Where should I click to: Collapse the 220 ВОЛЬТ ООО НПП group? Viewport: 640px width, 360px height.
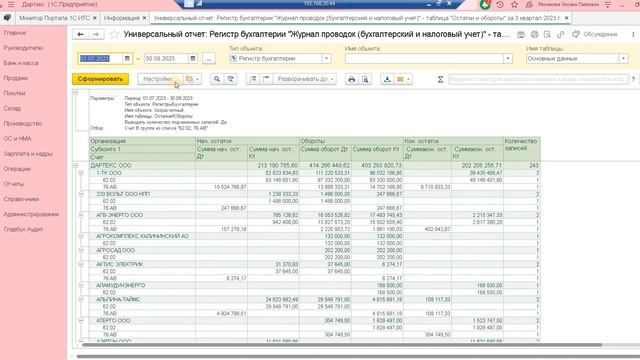pos(81,194)
